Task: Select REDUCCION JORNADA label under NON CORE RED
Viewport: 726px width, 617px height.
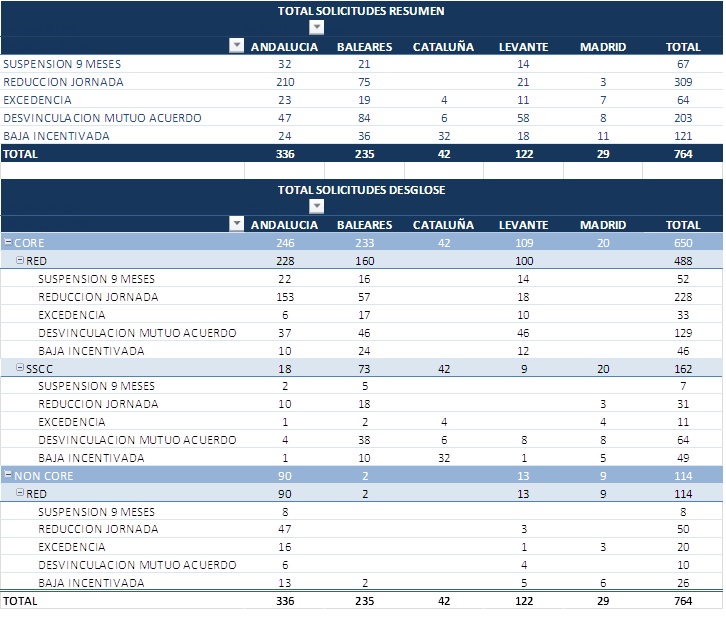Action: [x=98, y=529]
